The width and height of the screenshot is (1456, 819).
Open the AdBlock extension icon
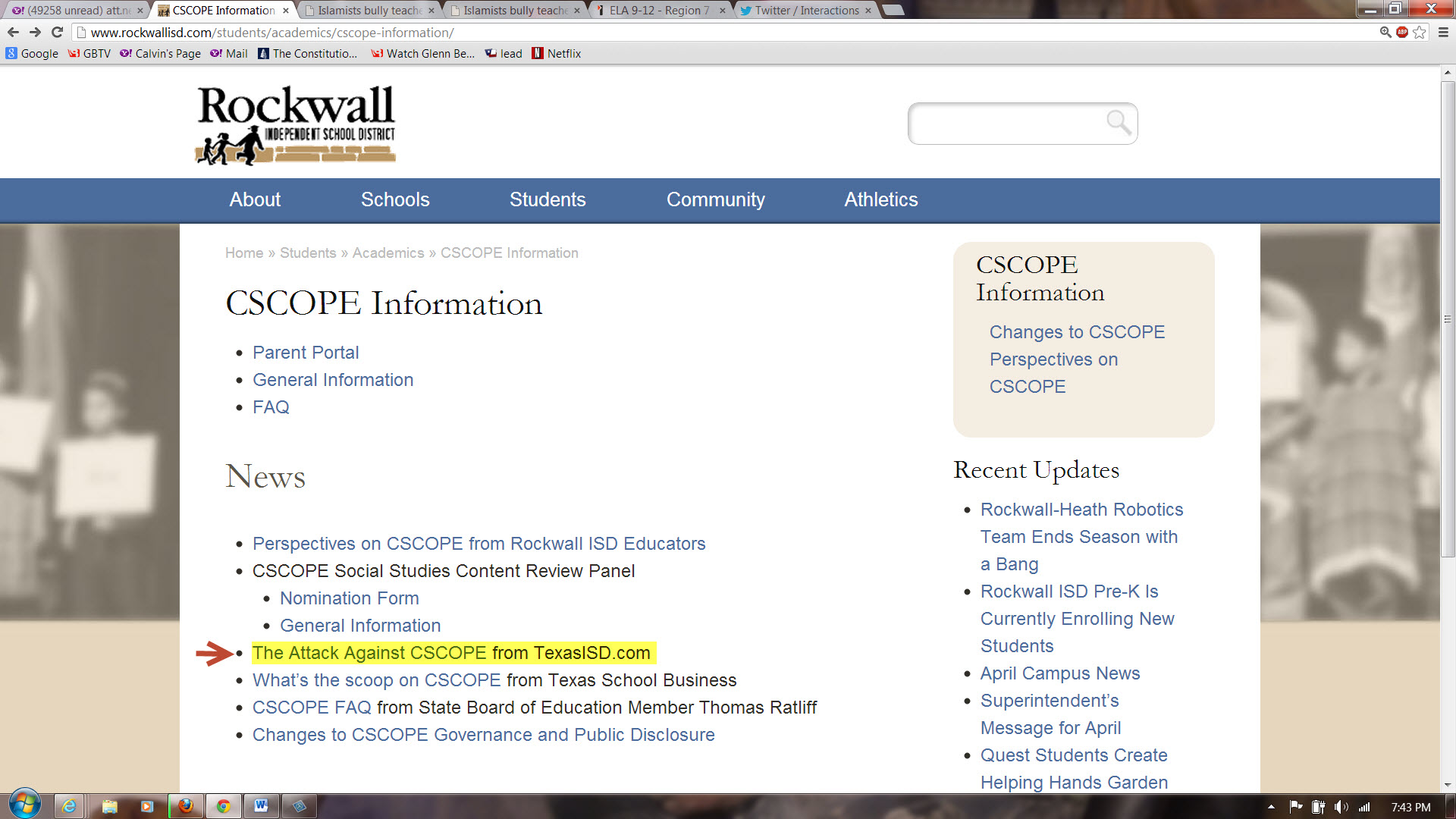point(1402,33)
